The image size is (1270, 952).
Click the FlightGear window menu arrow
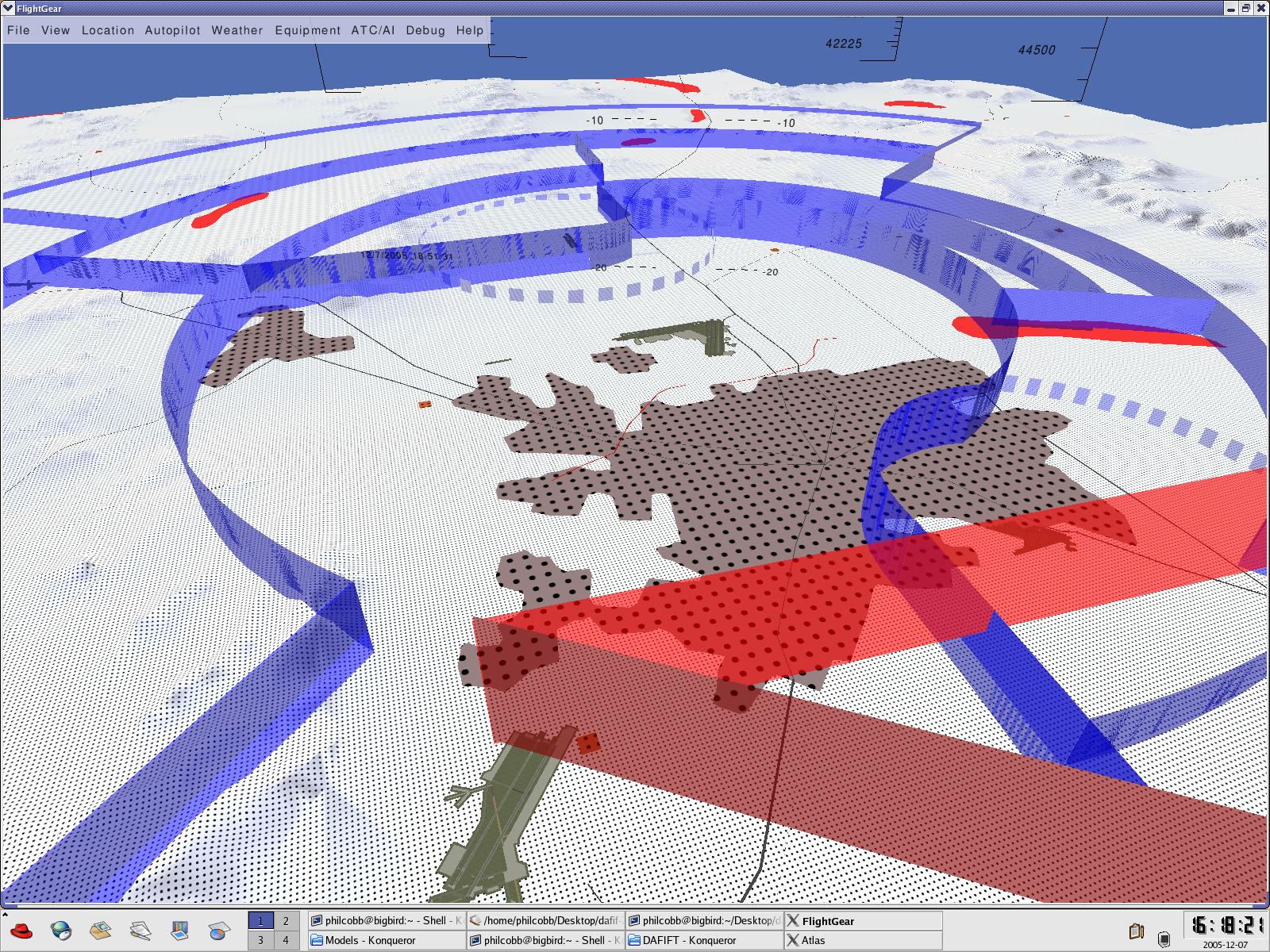point(7,8)
